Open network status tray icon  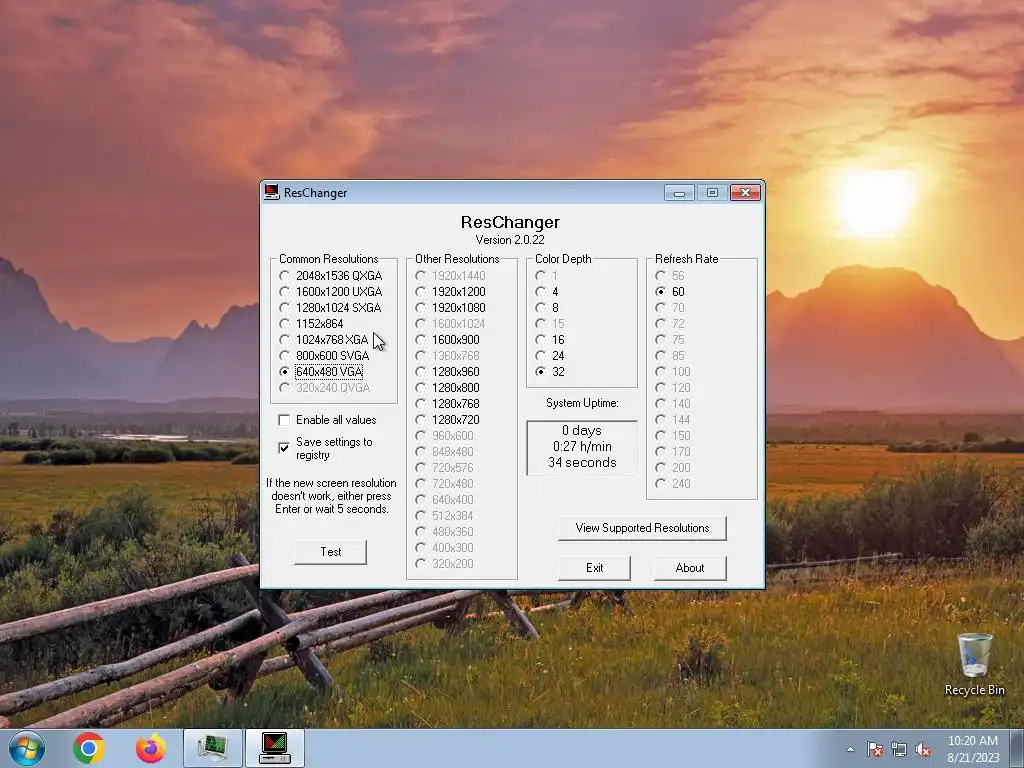click(899, 749)
